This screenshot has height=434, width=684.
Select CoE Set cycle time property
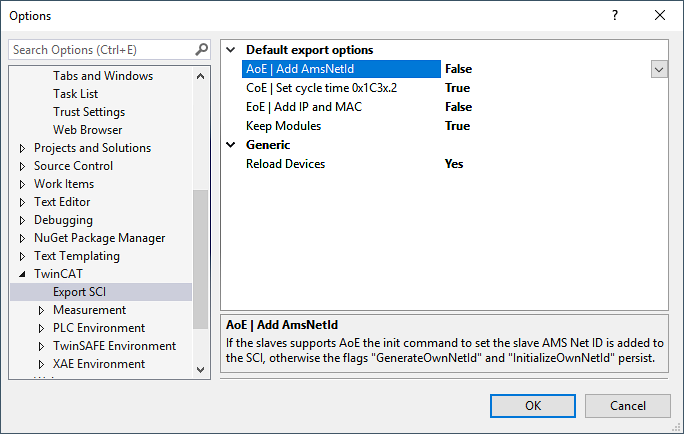(307, 88)
